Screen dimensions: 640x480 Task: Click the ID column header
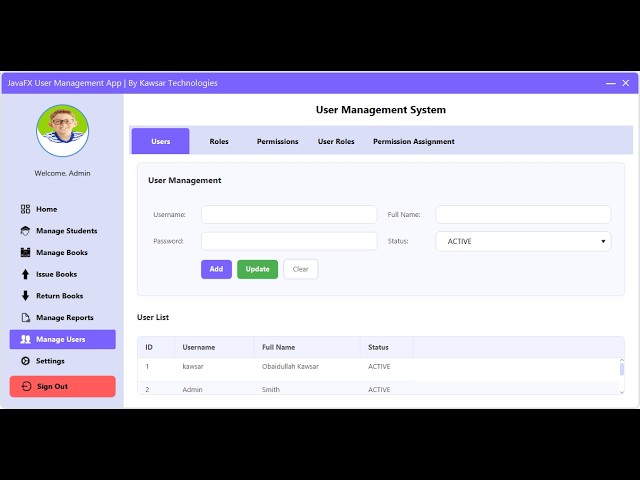(156, 347)
